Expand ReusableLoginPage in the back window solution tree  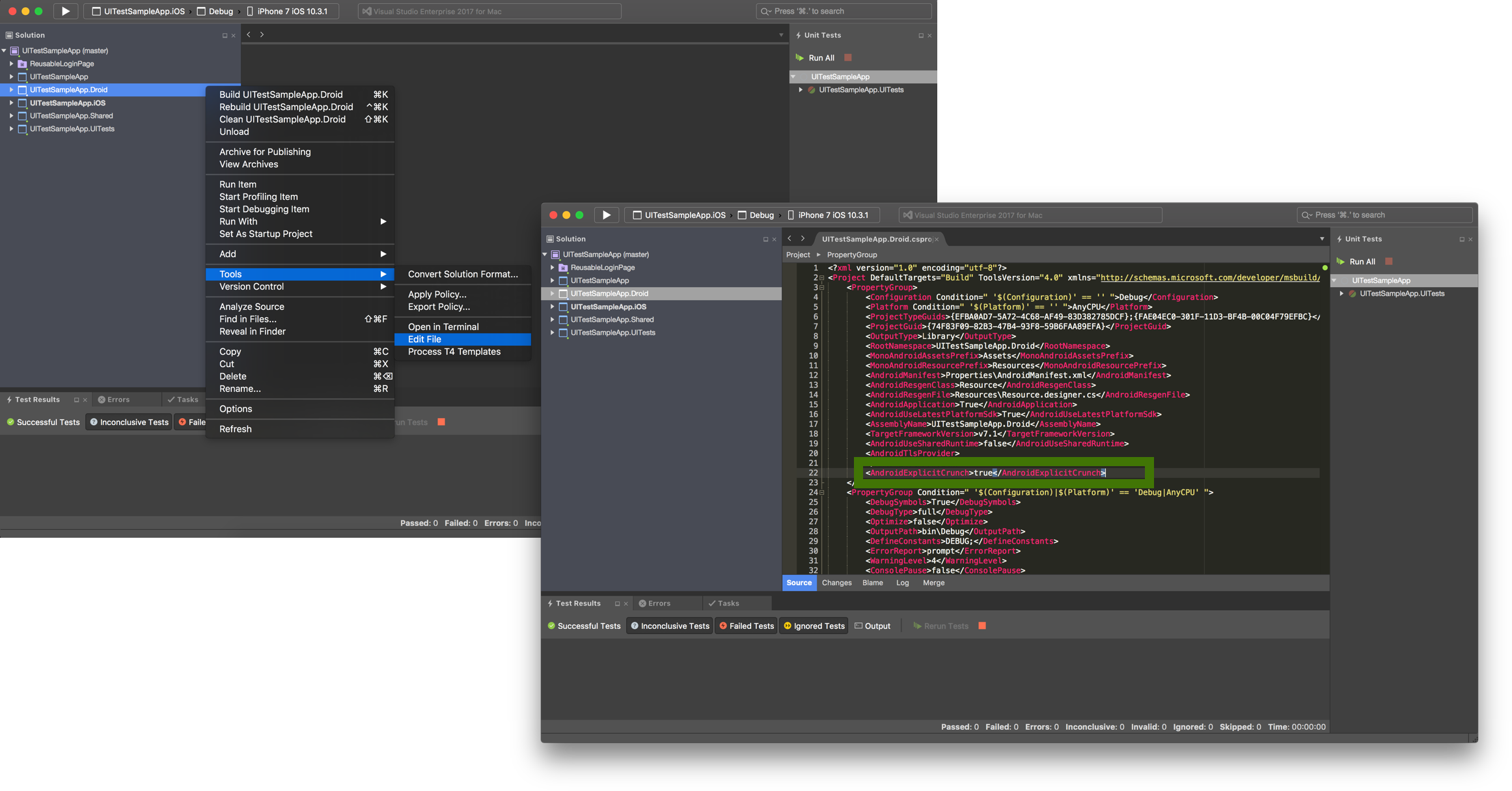click(x=12, y=64)
